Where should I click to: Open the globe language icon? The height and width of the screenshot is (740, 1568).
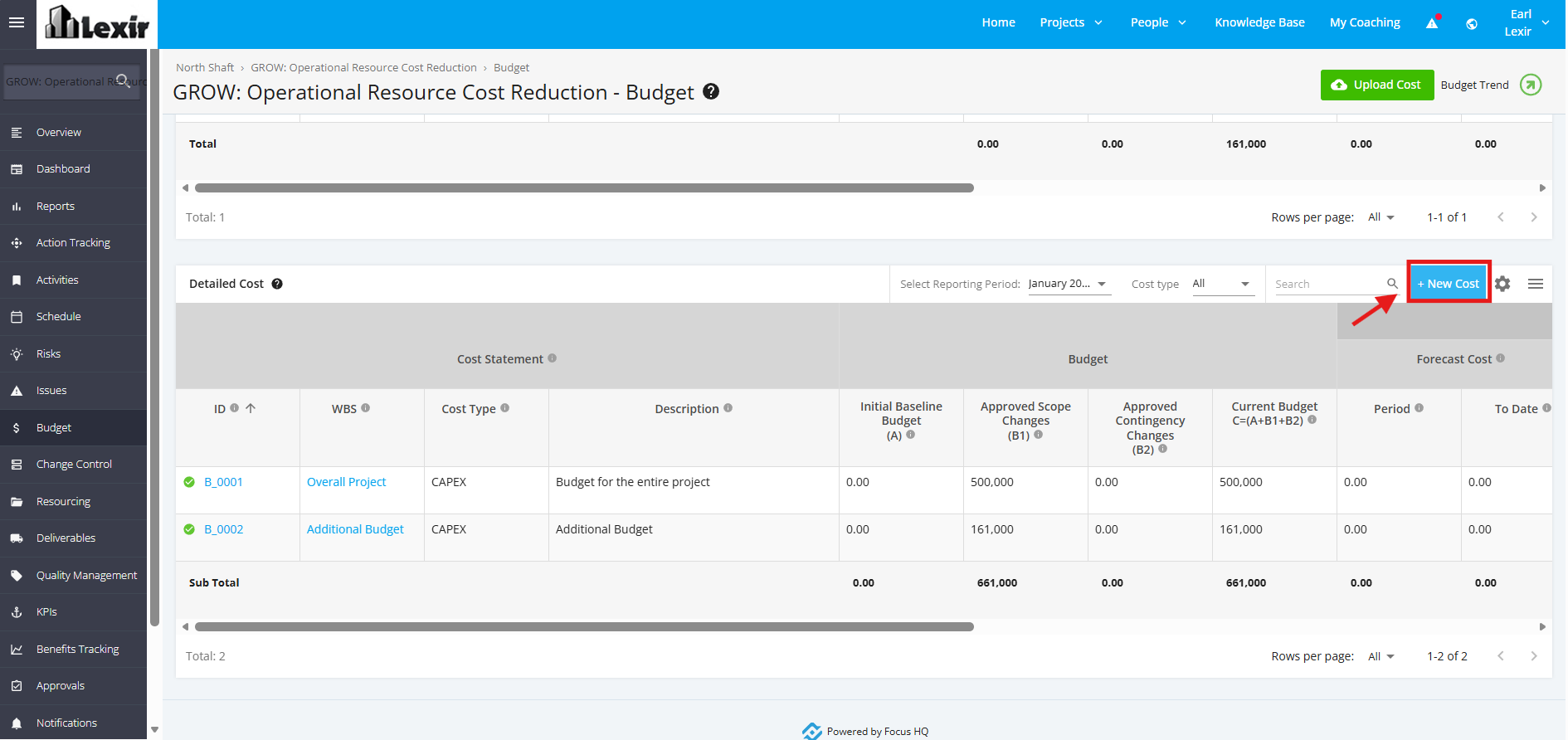pyautogui.click(x=1472, y=23)
